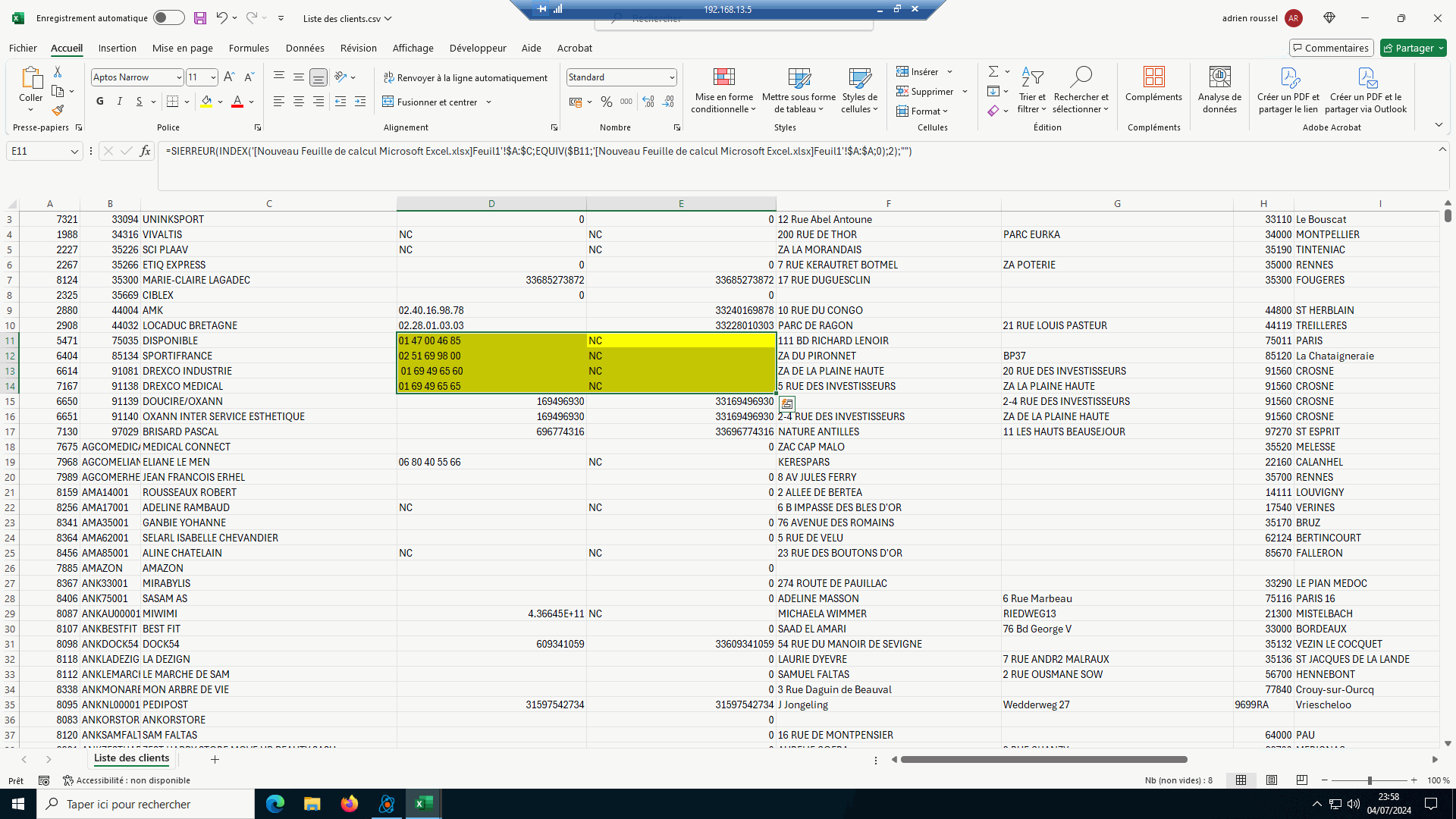Viewport: 1456px width, 819px height.
Task: Switch to the Données ribbon tab
Action: [x=305, y=48]
